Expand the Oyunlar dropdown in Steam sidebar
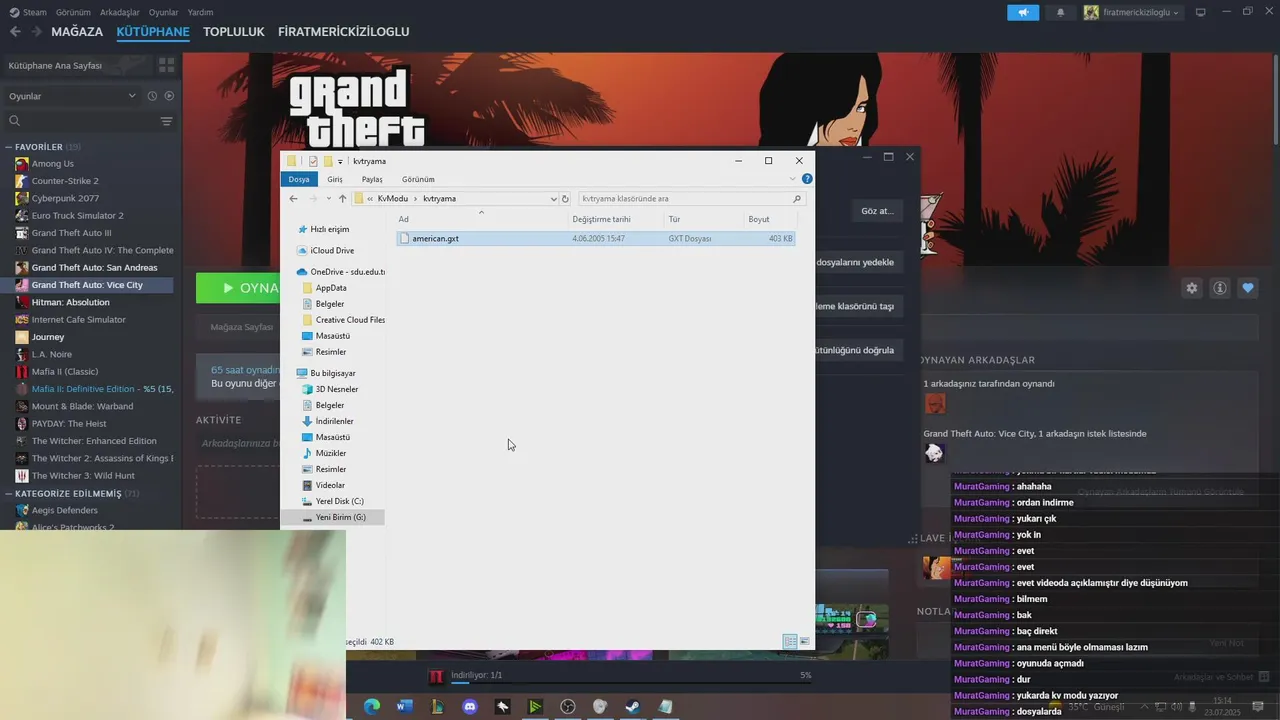The height and width of the screenshot is (720, 1280). click(x=132, y=96)
